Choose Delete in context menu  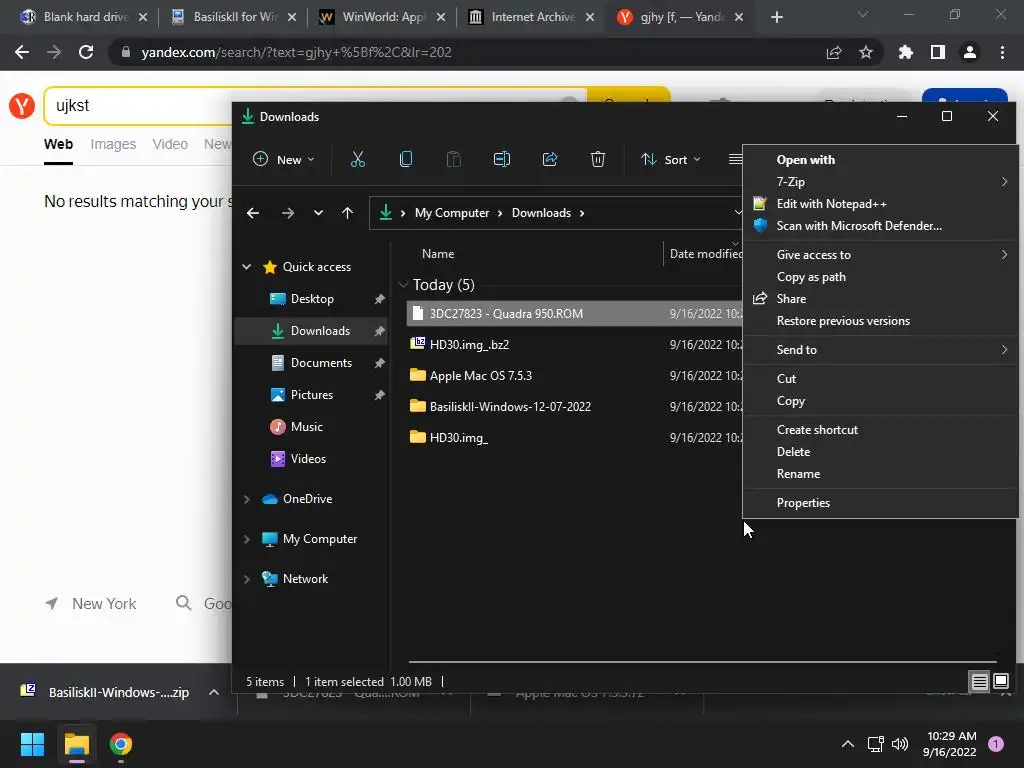pyautogui.click(x=880, y=452)
